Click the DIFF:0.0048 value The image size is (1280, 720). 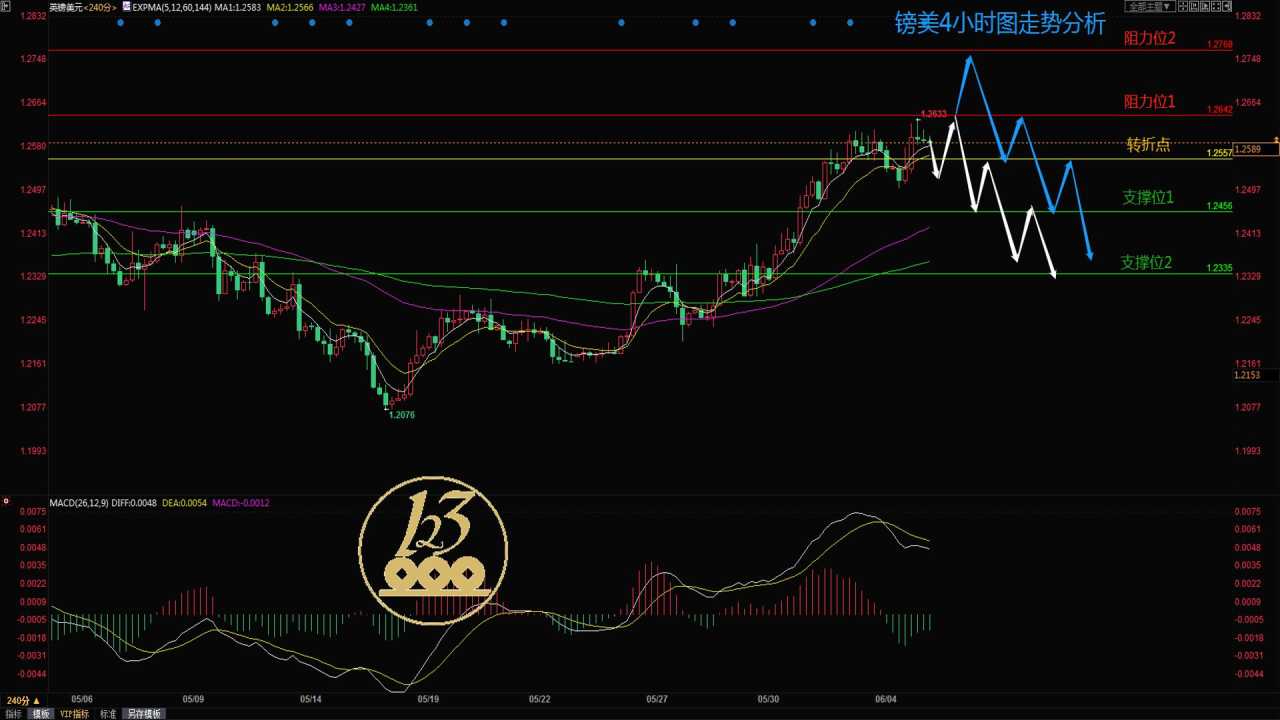[x=134, y=503]
